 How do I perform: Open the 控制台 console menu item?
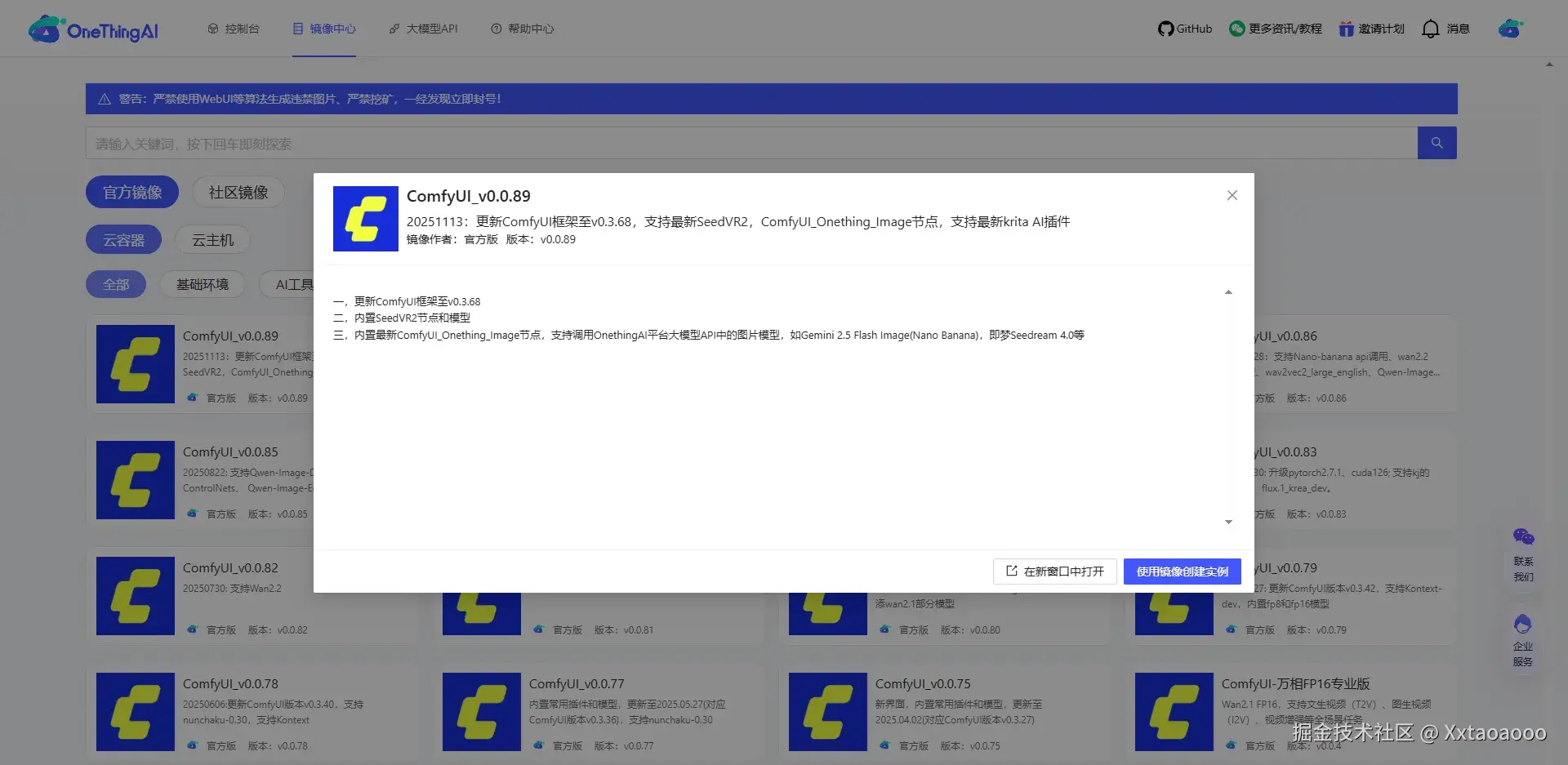[x=234, y=29]
